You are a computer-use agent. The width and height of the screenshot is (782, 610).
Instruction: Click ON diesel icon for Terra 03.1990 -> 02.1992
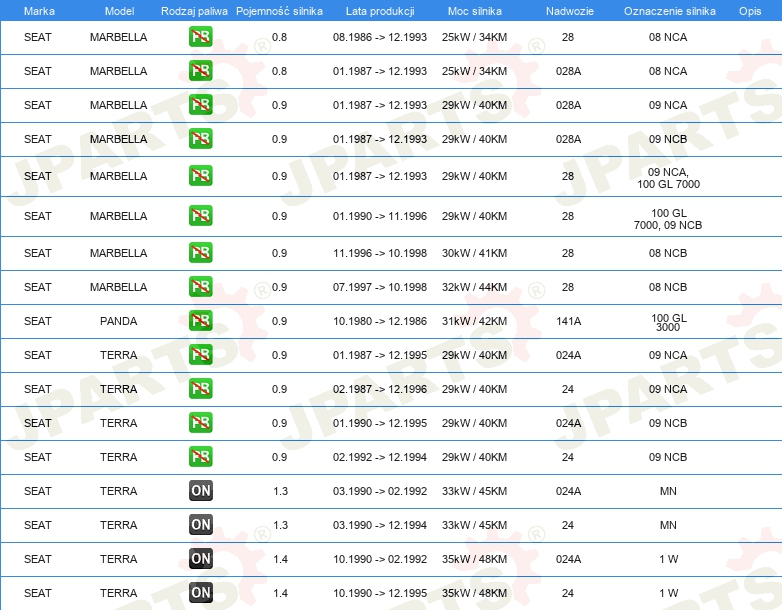click(200, 491)
